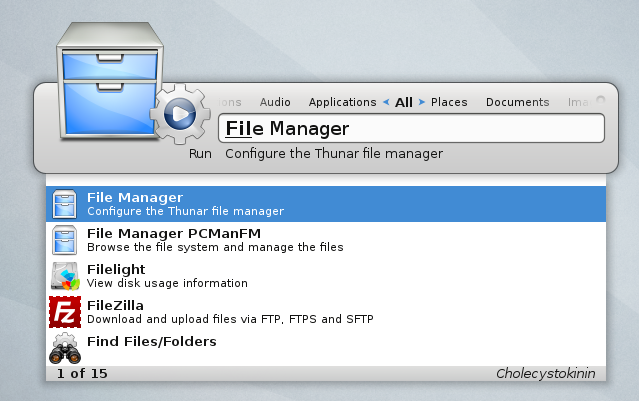This screenshot has height=401, width=639.
Task: Click the red FileZilla icon
Action: 64,312
